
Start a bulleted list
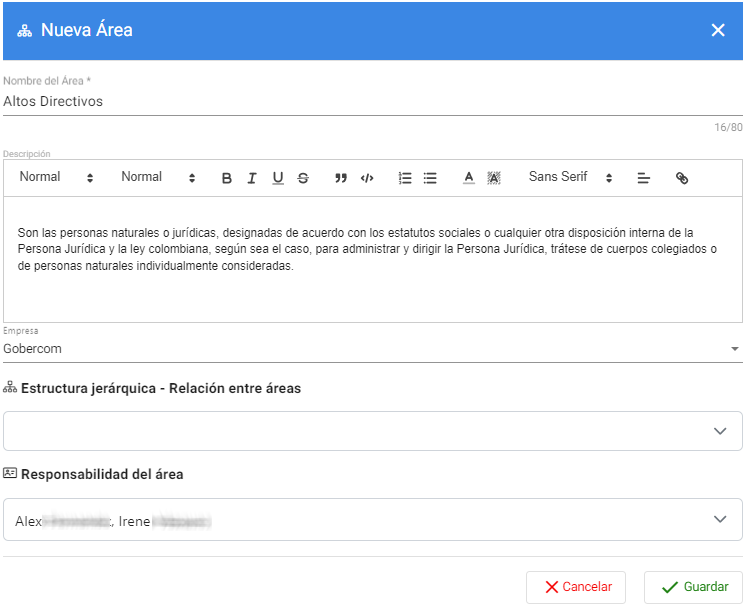[430, 178]
